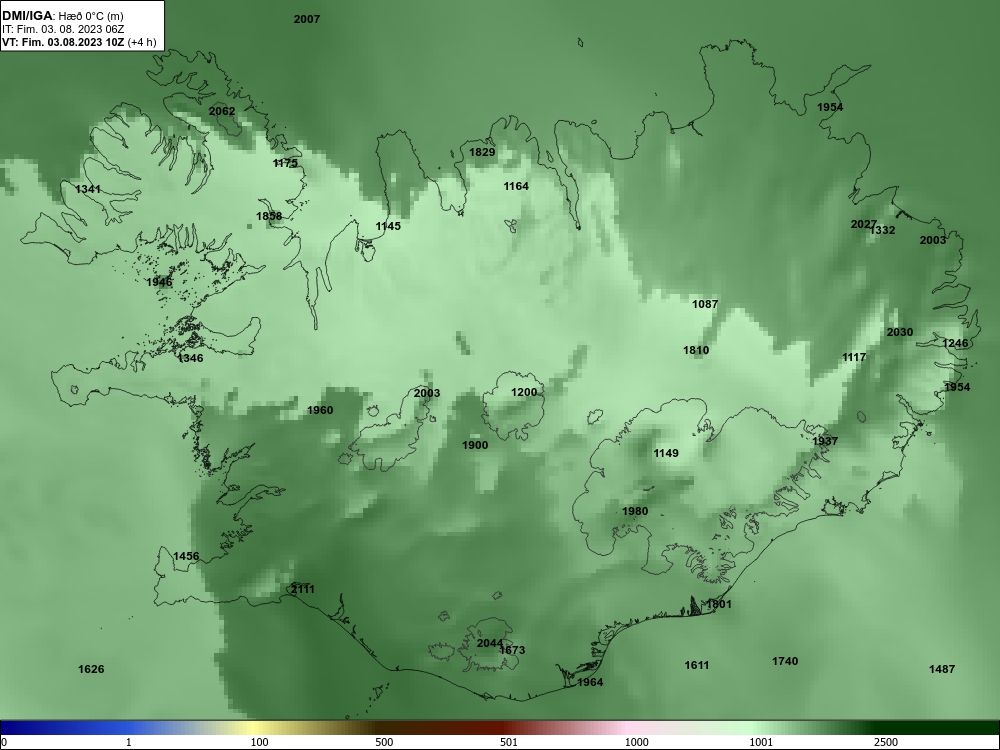
Task: Click the 500 label on the color scale
Action: tap(384, 742)
